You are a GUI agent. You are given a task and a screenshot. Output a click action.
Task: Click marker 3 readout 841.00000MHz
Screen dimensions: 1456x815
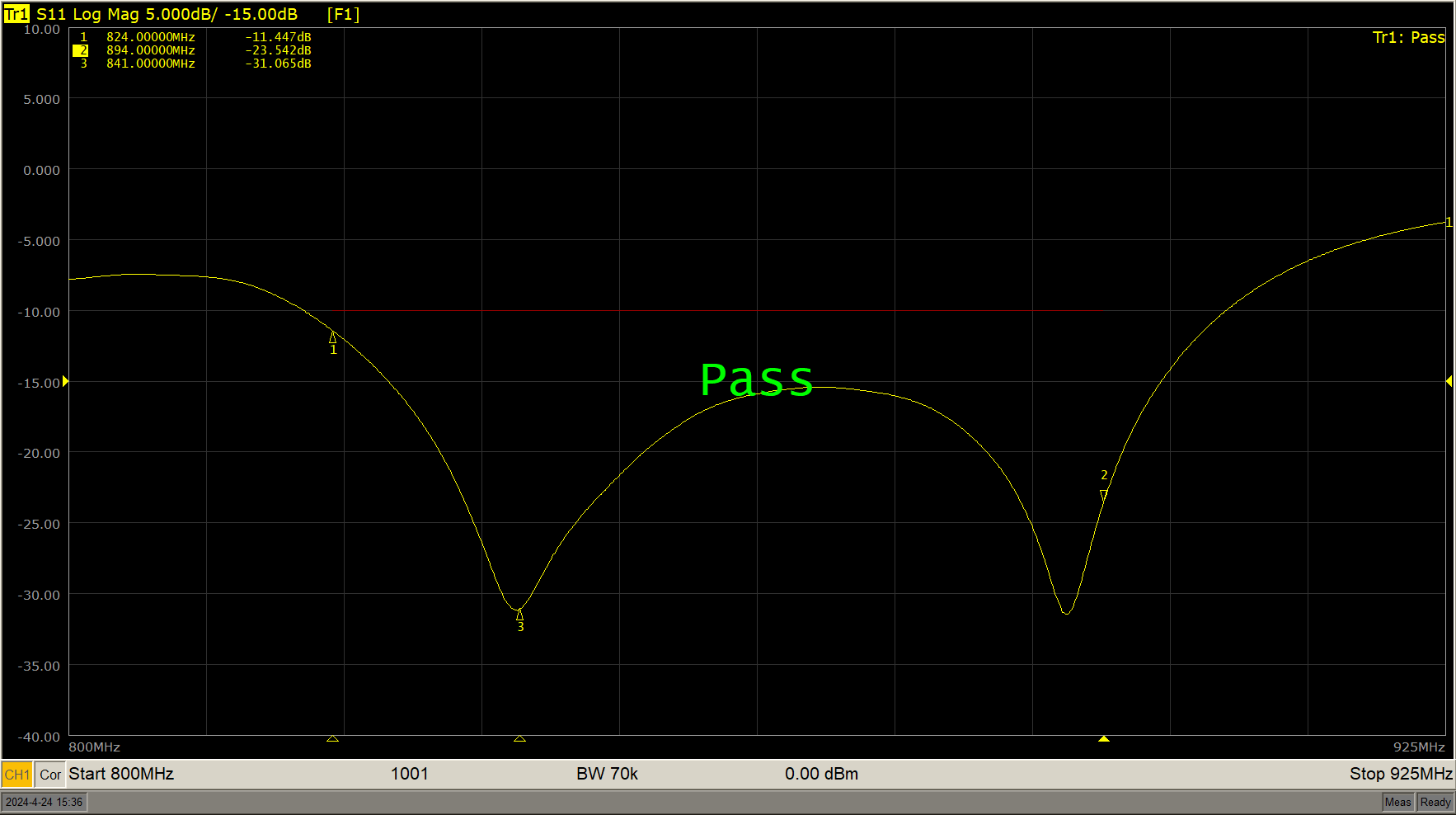151,64
